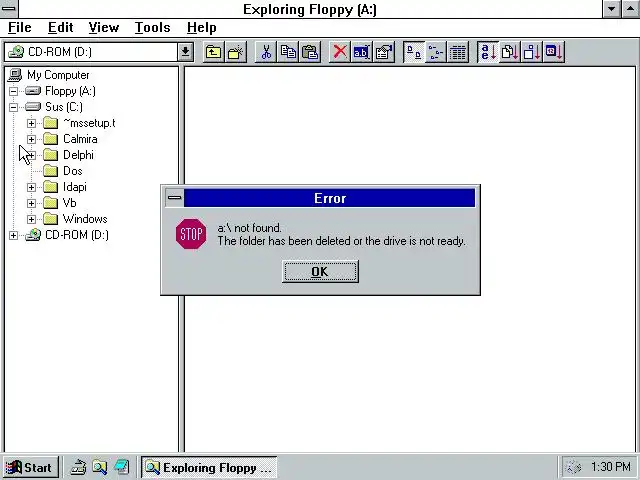Click the Start button
This screenshot has height=480, width=640.
(31, 467)
